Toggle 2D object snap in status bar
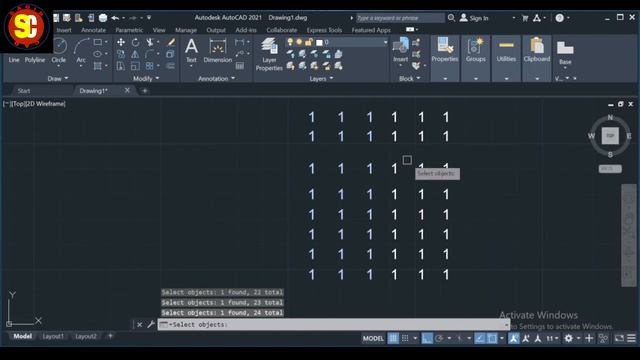 pyautogui.click(x=492, y=338)
